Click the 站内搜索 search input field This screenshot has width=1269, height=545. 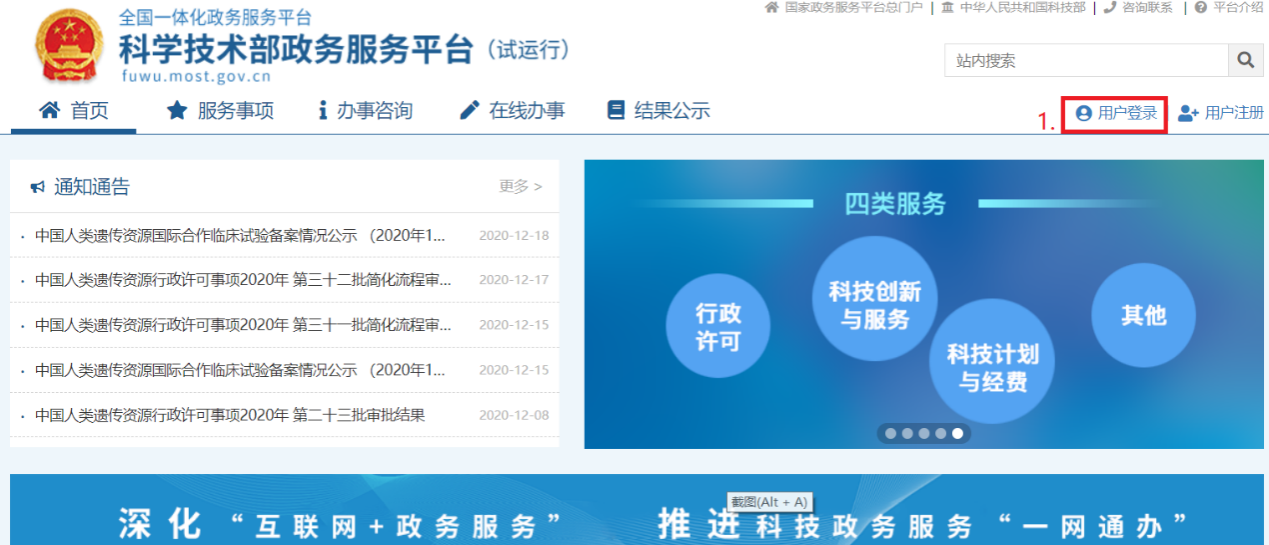click(x=1085, y=60)
